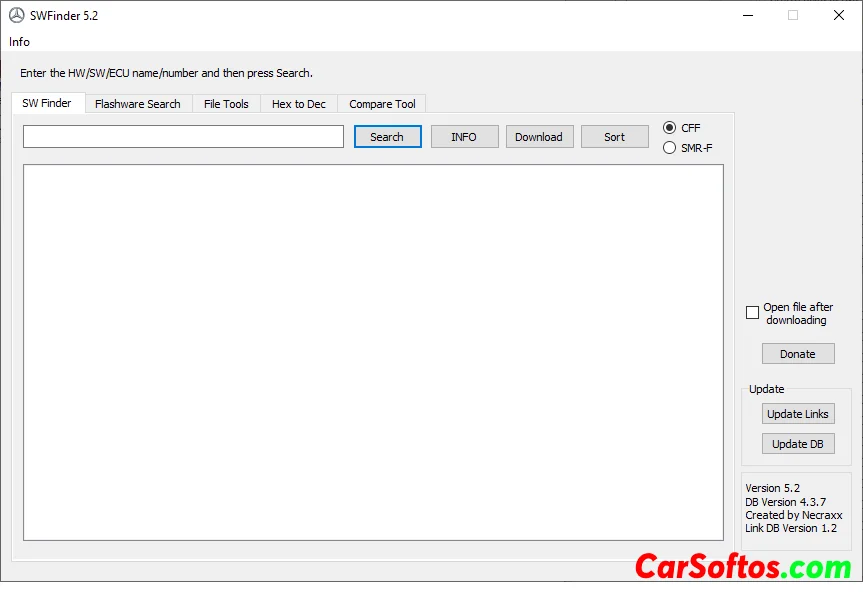Click the Mercedes logo icon in title bar
Screen dimensions: 863x600
click(x=16, y=16)
